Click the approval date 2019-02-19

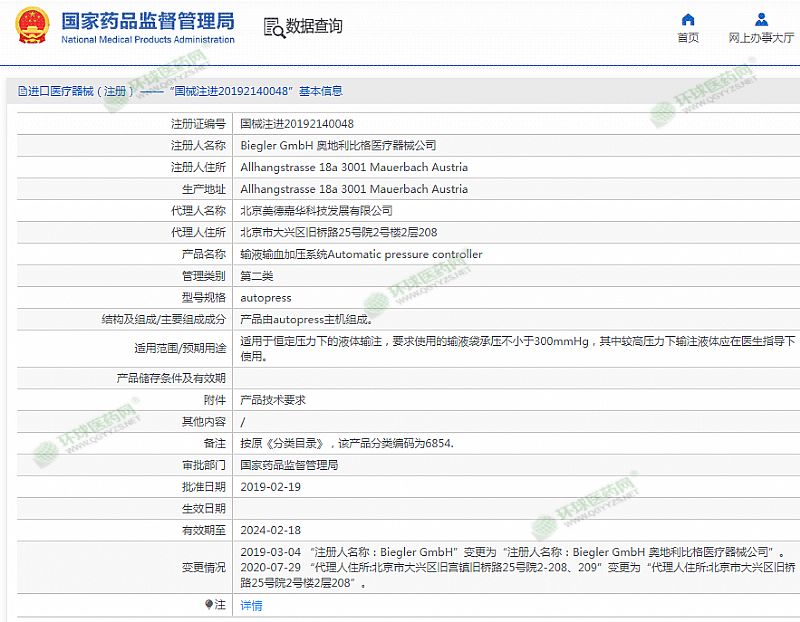pos(271,487)
